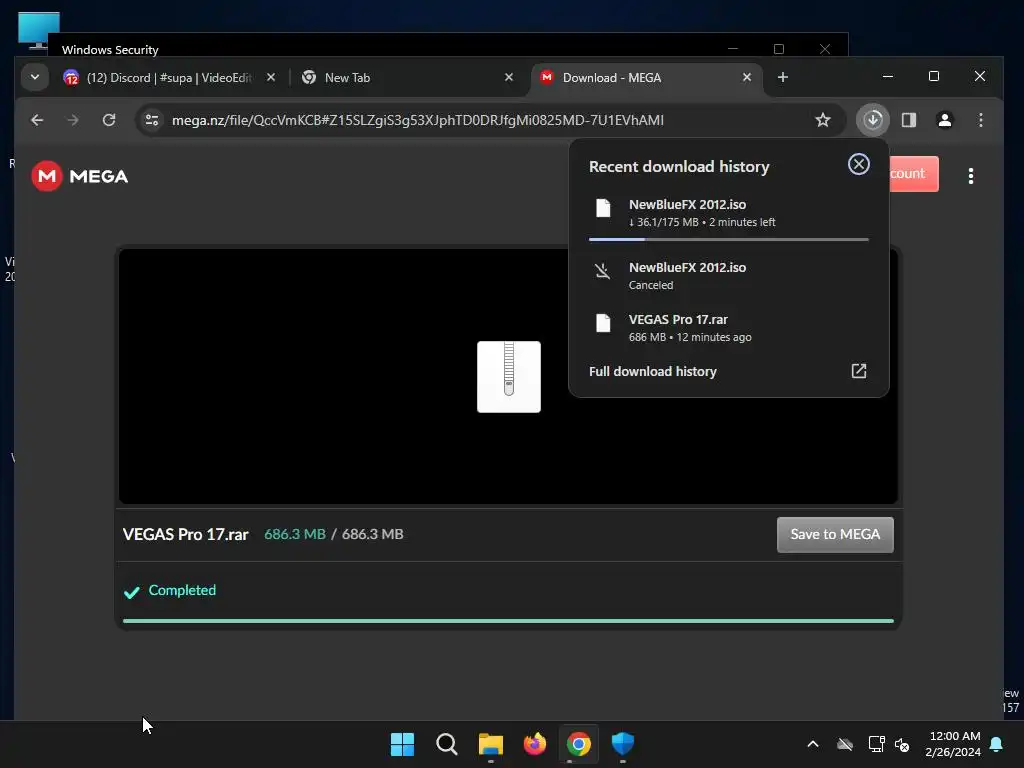Click the Save to MEGA button
Screen dimensions: 1024x768
[835, 535]
